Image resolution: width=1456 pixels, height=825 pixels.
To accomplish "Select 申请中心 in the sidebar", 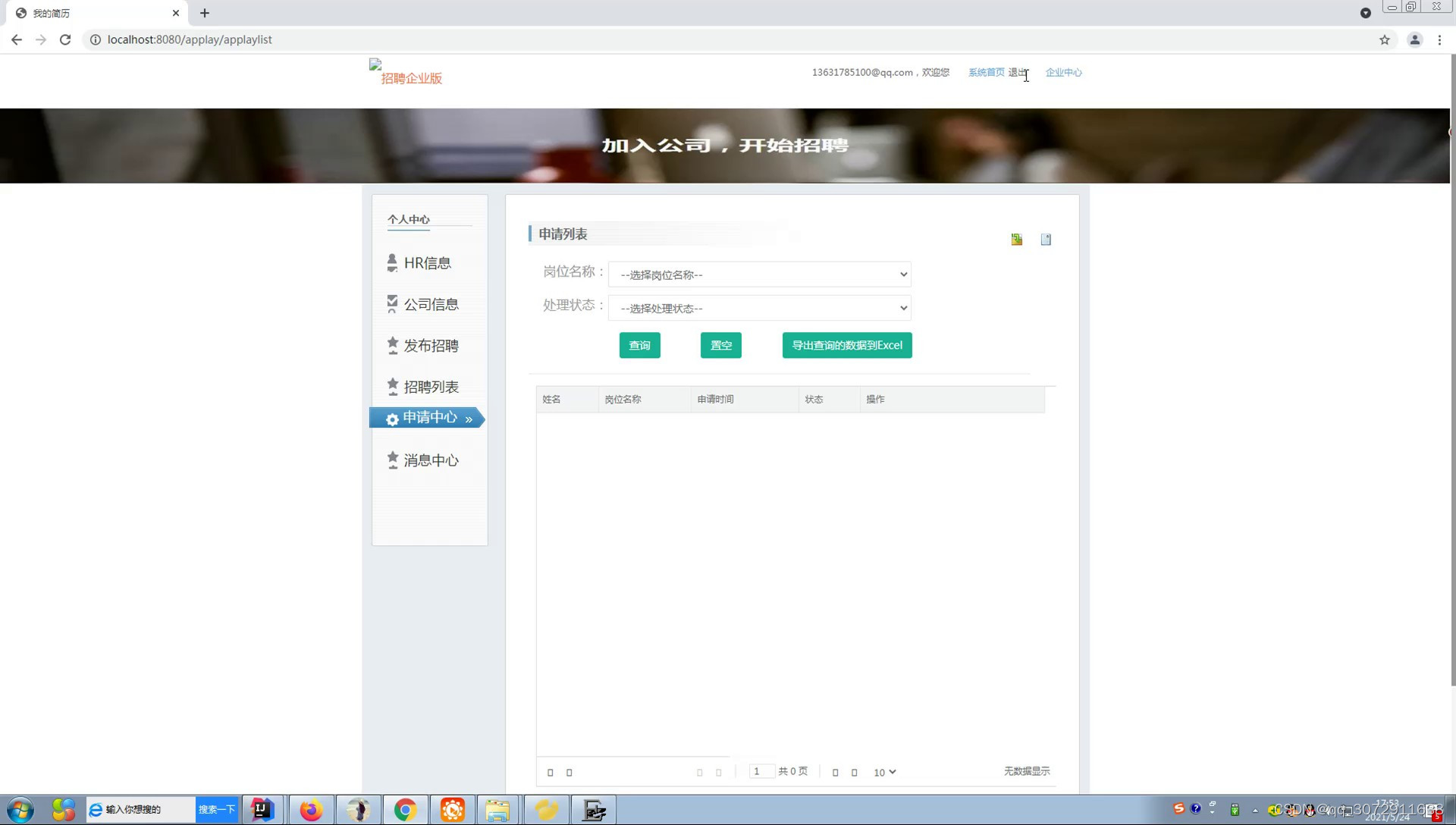I will tap(427, 418).
